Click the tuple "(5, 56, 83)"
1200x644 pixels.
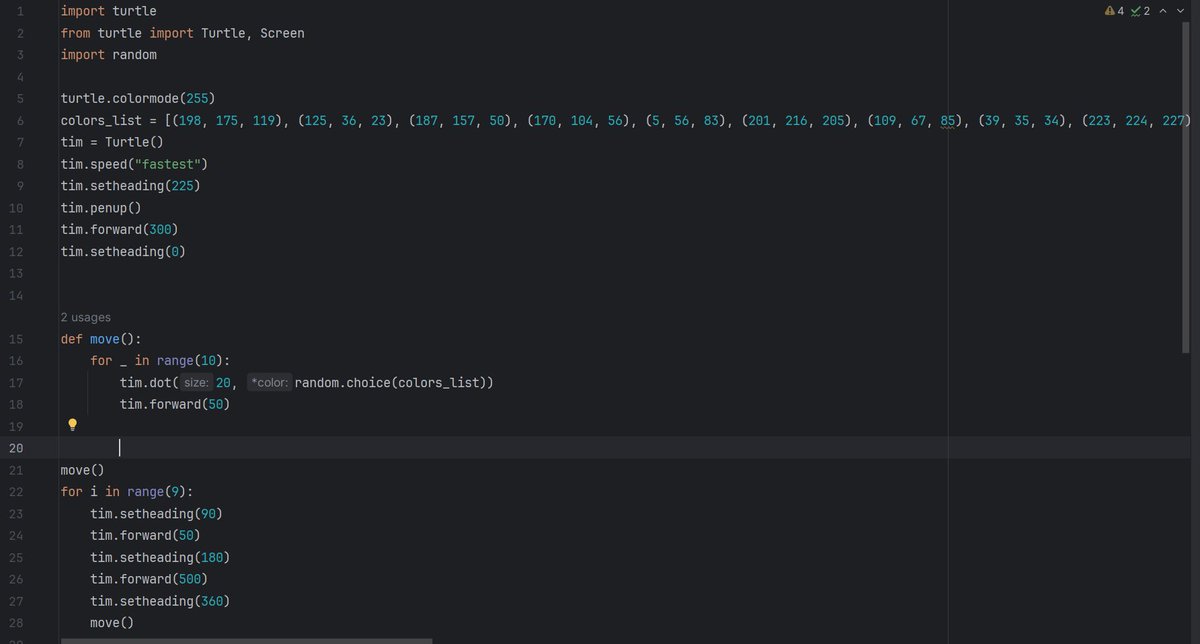pyautogui.click(x=688, y=121)
